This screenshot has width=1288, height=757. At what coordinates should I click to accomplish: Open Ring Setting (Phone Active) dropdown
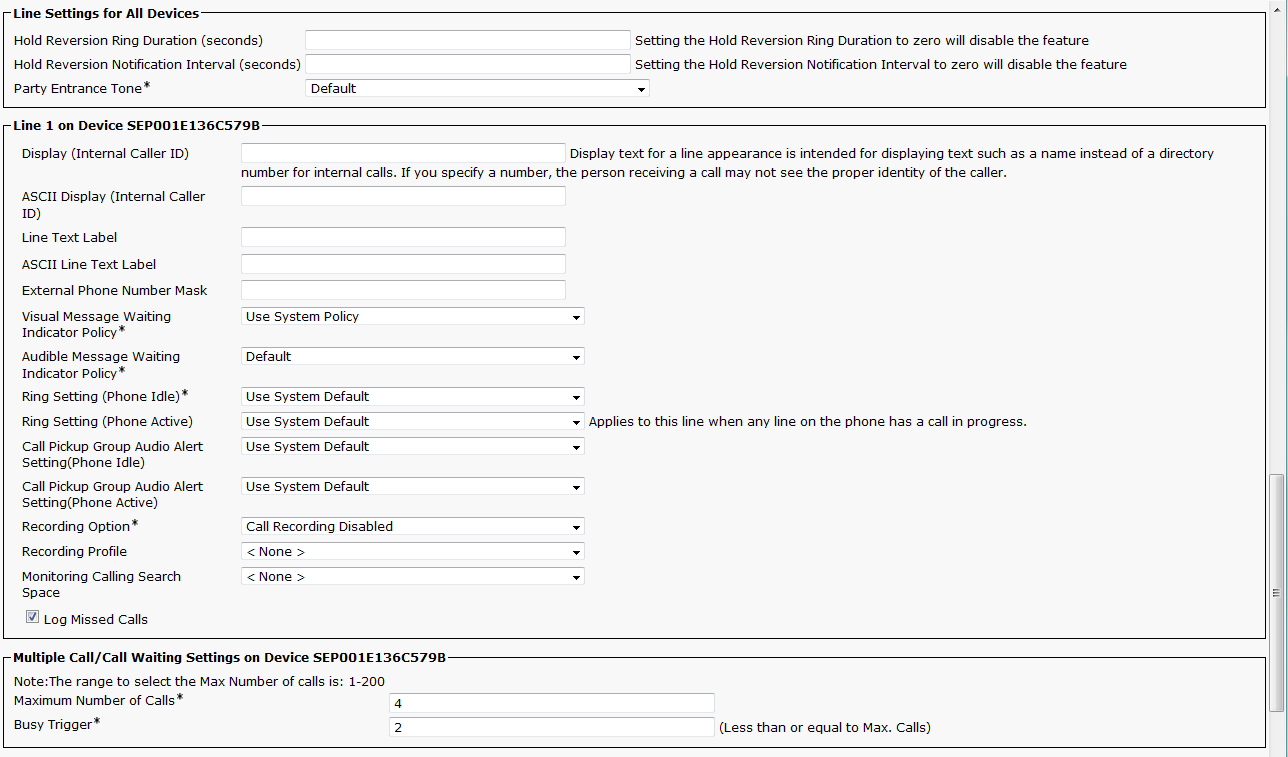[412, 422]
